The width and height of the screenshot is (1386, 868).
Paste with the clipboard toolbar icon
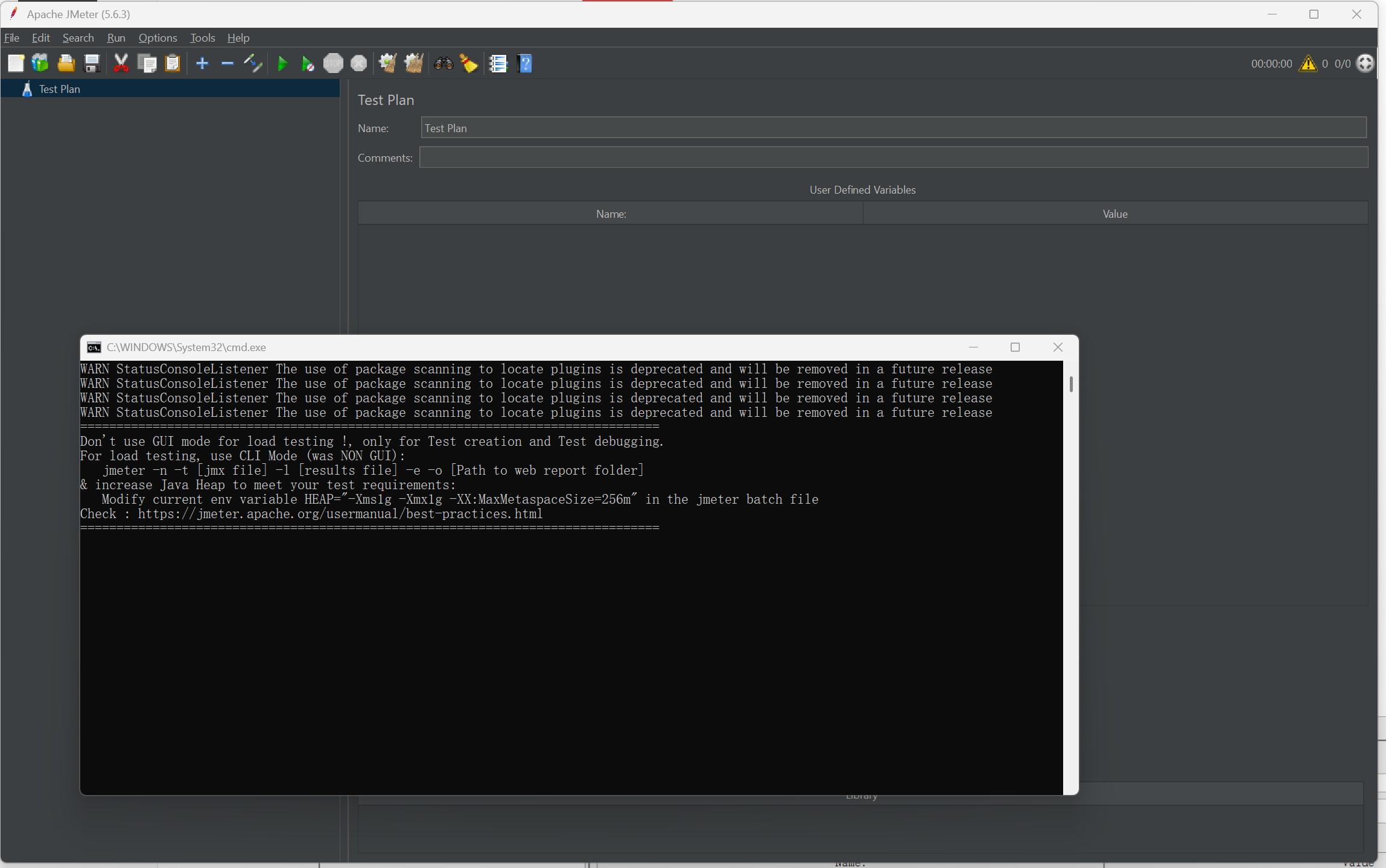pos(173,63)
